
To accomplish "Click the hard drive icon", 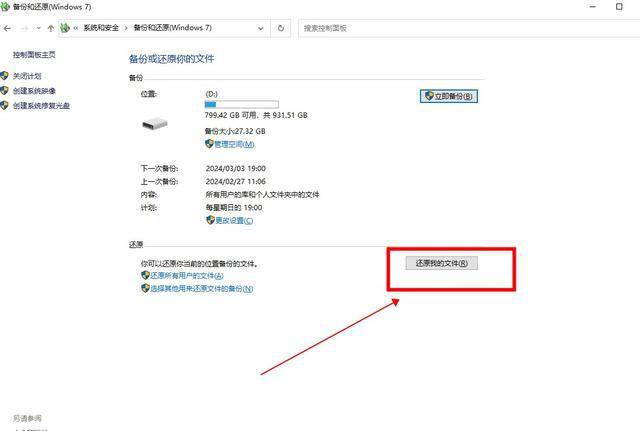I will coord(155,124).
